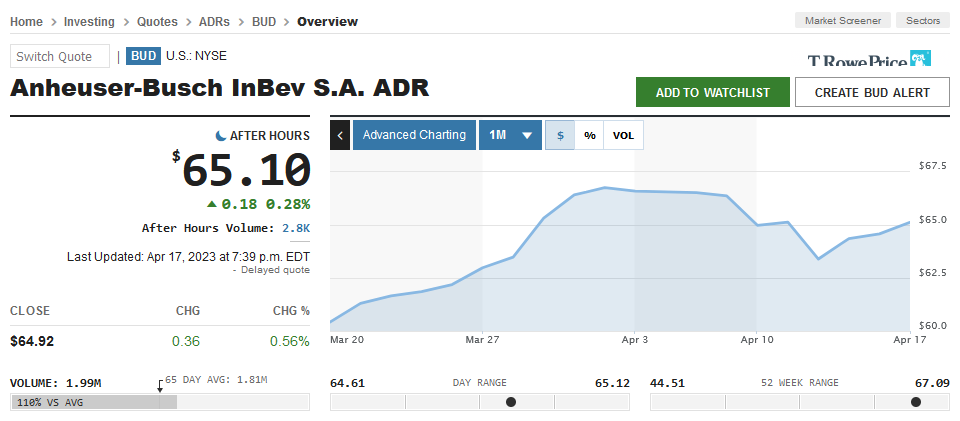Open the 1M time range dropdown
Screen dimensions: 960x421
coord(510,135)
